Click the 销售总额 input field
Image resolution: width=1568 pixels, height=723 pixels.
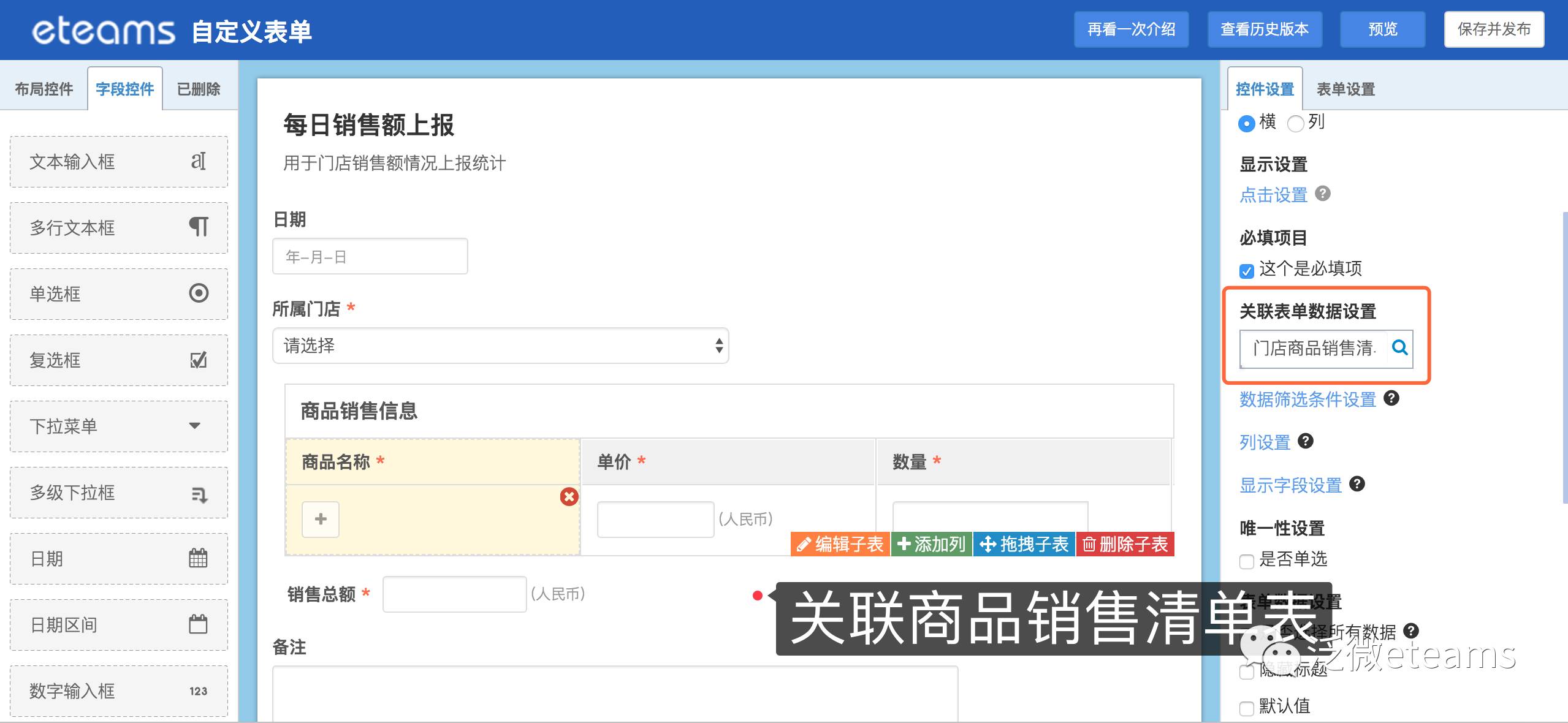[454, 594]
